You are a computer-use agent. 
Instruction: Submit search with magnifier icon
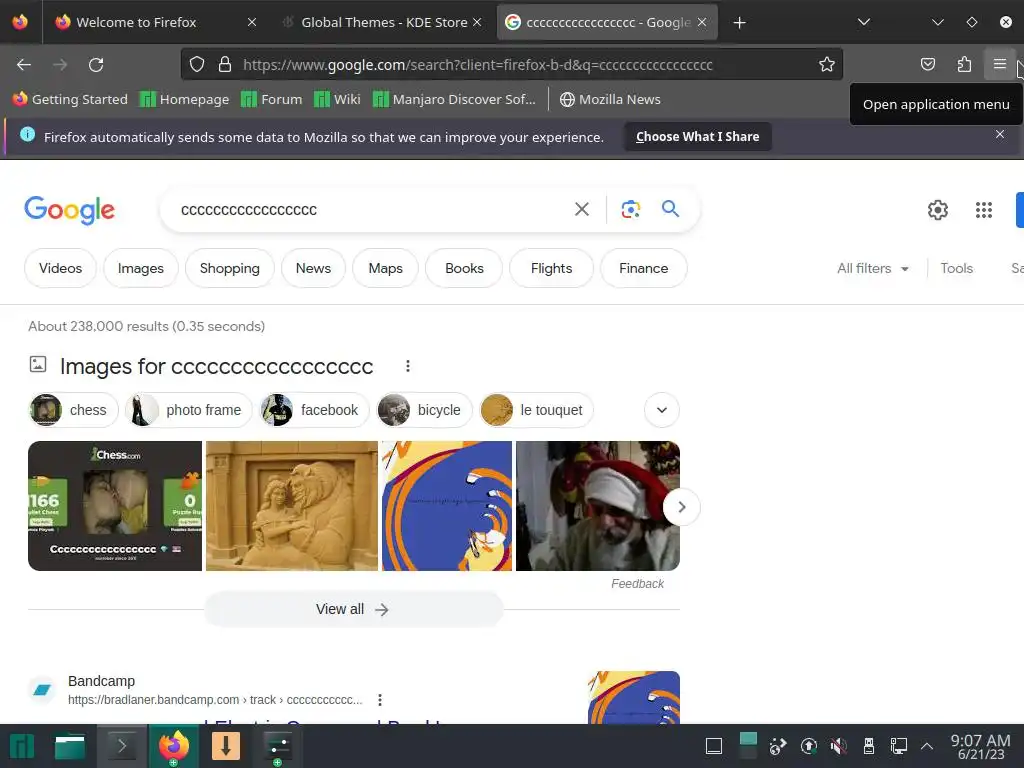click(x=670, y=209)
